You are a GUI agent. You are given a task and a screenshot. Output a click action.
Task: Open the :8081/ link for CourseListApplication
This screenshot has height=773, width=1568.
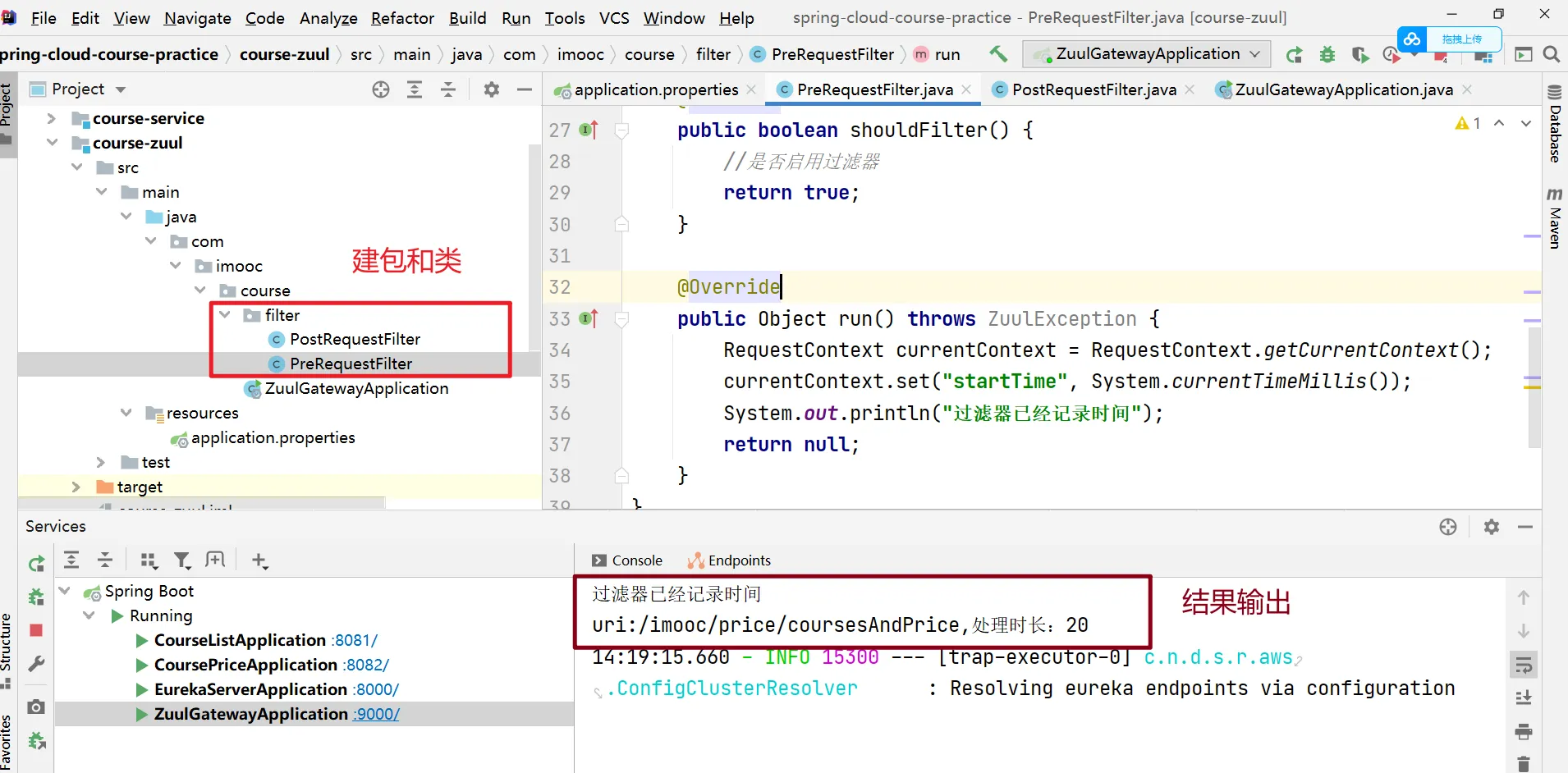355,640
